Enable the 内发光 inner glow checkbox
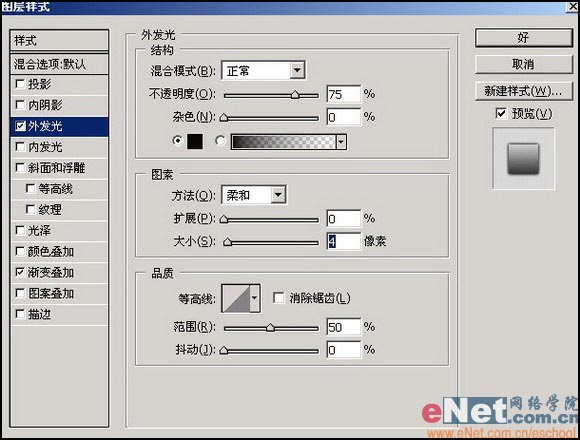 [20, 147]
